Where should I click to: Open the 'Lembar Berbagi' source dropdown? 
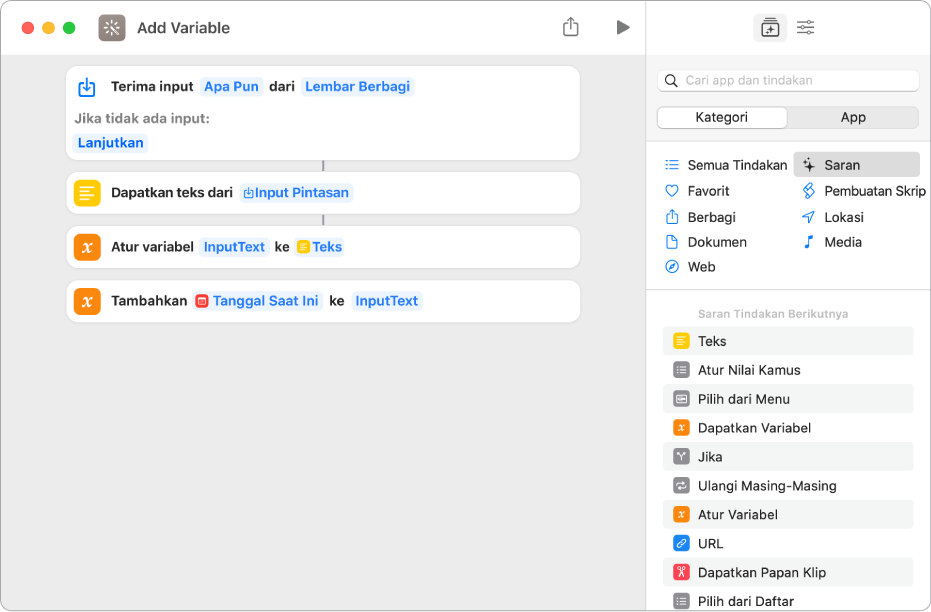pos(357,86)
